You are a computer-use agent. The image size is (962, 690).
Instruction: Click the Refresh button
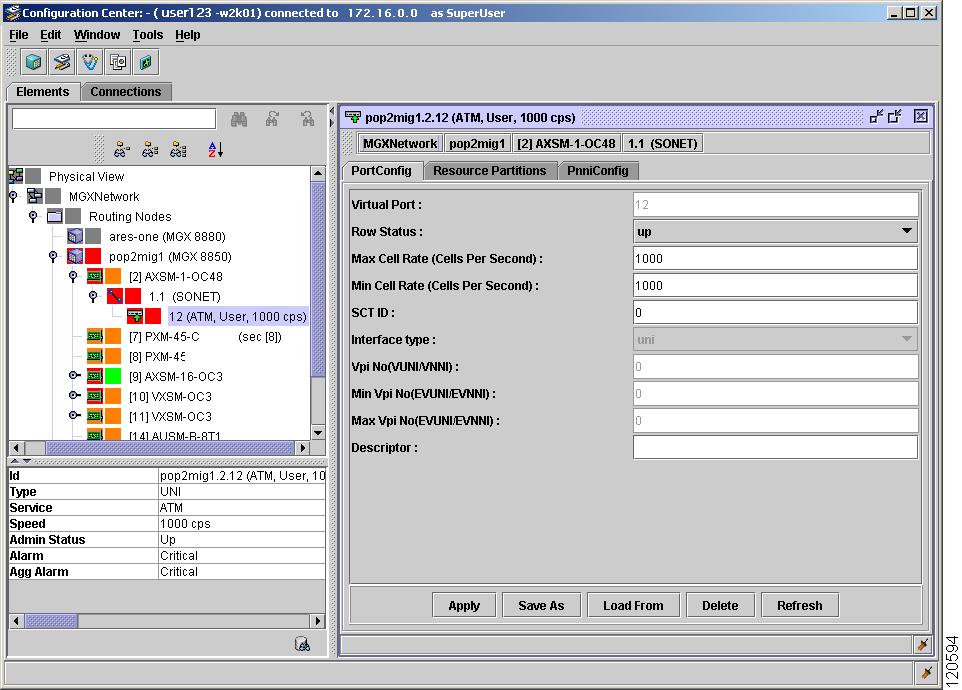click(799, 605)
